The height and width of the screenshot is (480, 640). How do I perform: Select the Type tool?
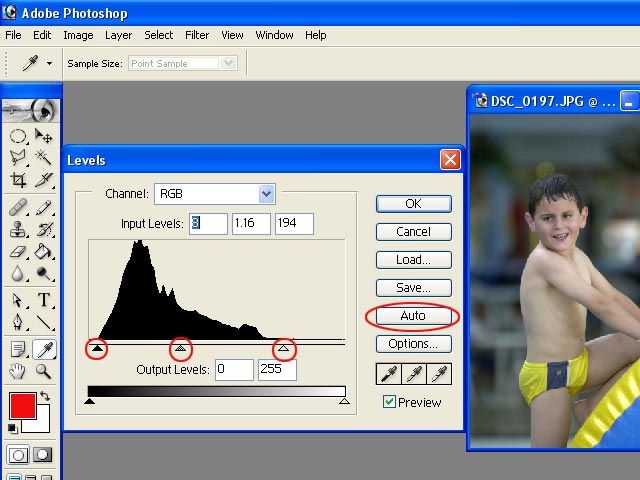(43, 300)
